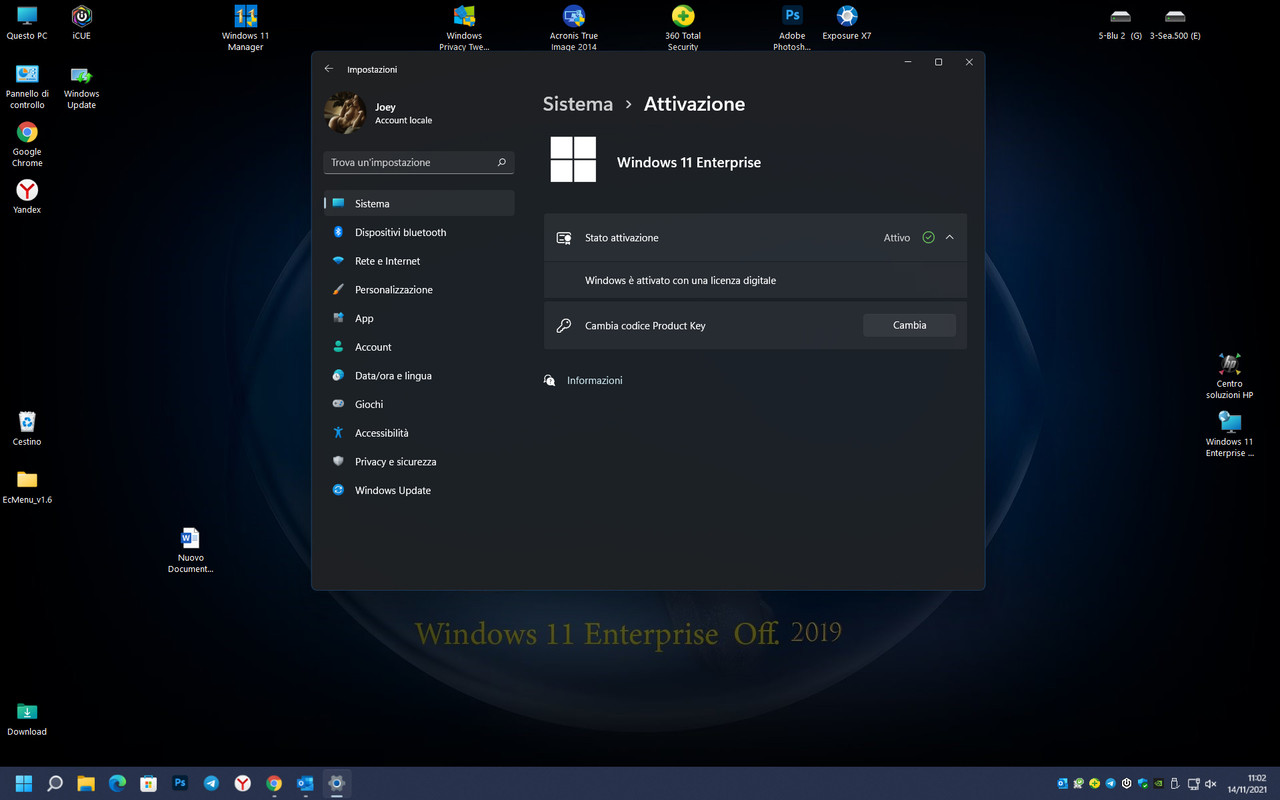Open taskbar Search
Image resolution: width=1280 pixels, height=800 pixels.
tap(55, 783)
